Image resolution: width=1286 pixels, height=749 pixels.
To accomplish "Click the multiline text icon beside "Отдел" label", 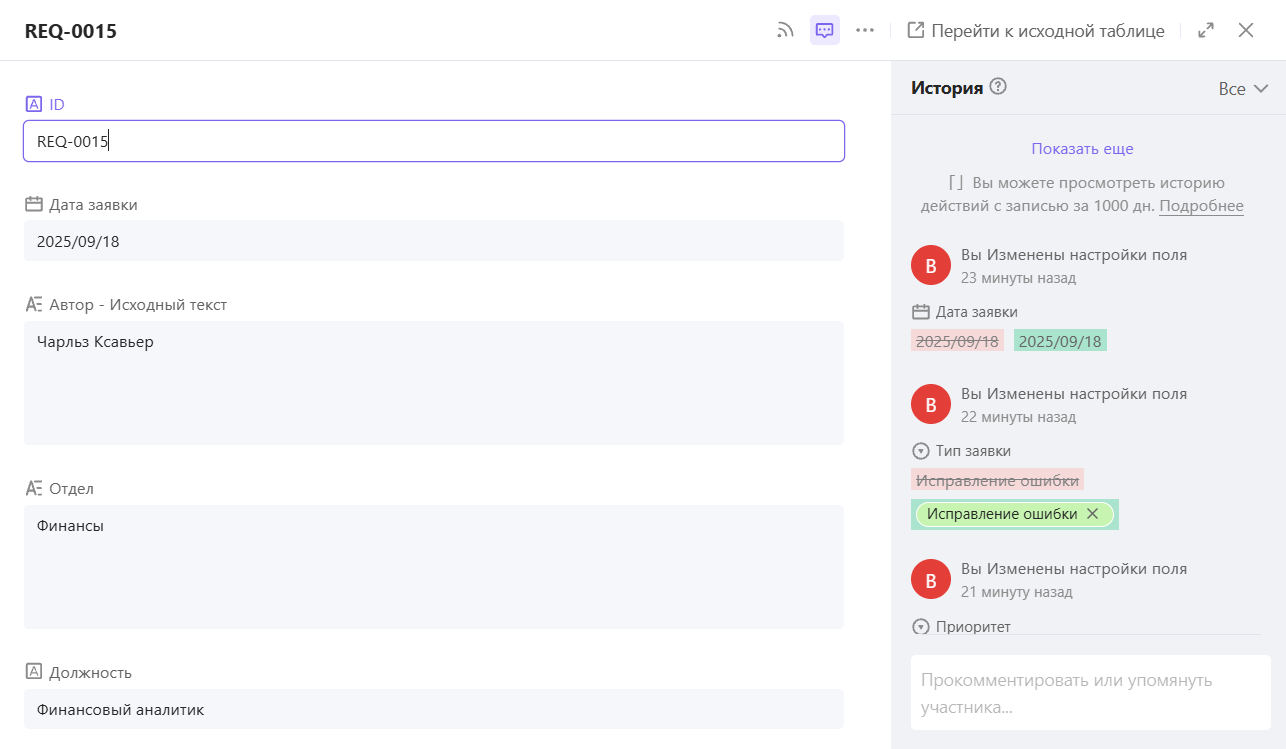I will (x=33, y=488).
